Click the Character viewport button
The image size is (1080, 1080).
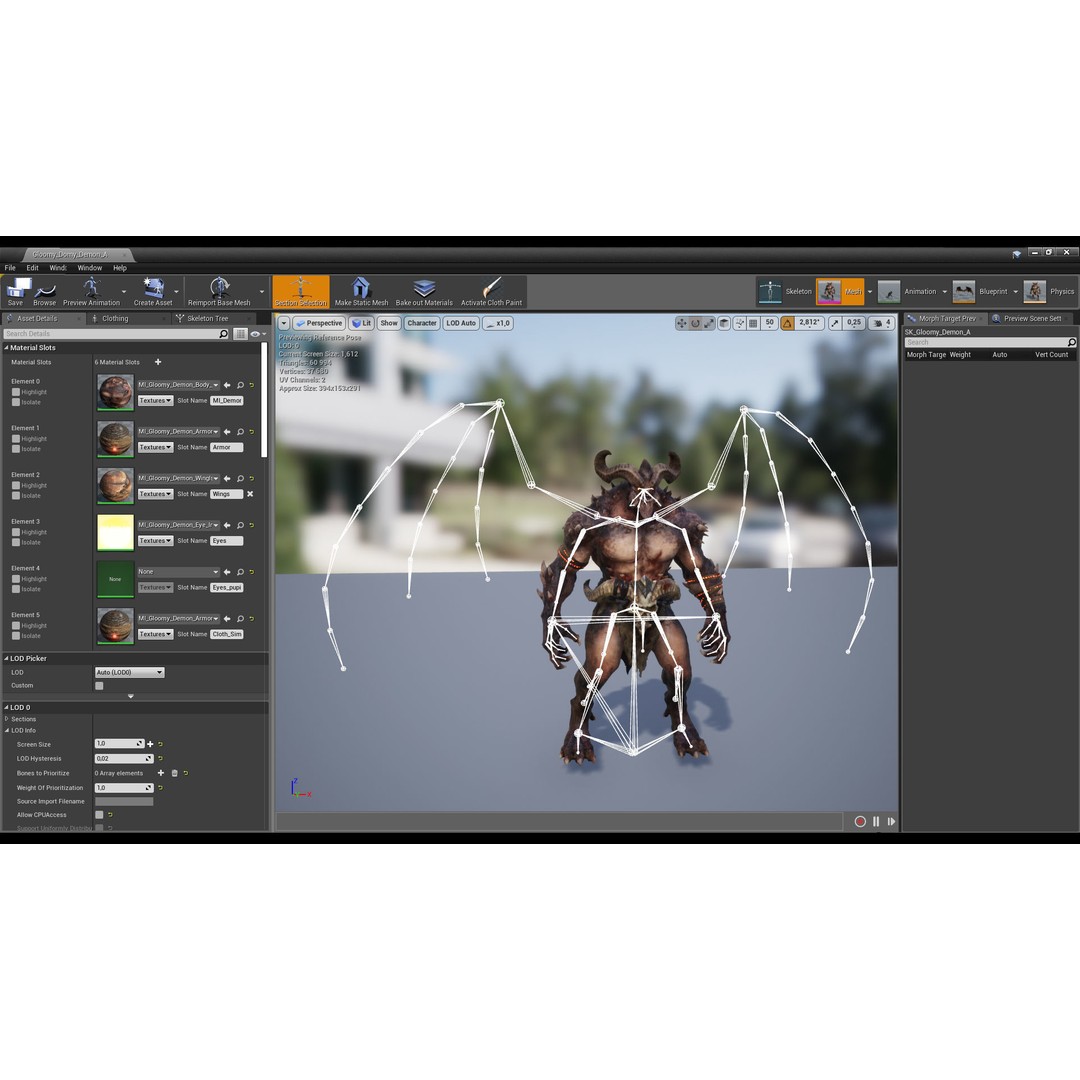pos(422,323)
